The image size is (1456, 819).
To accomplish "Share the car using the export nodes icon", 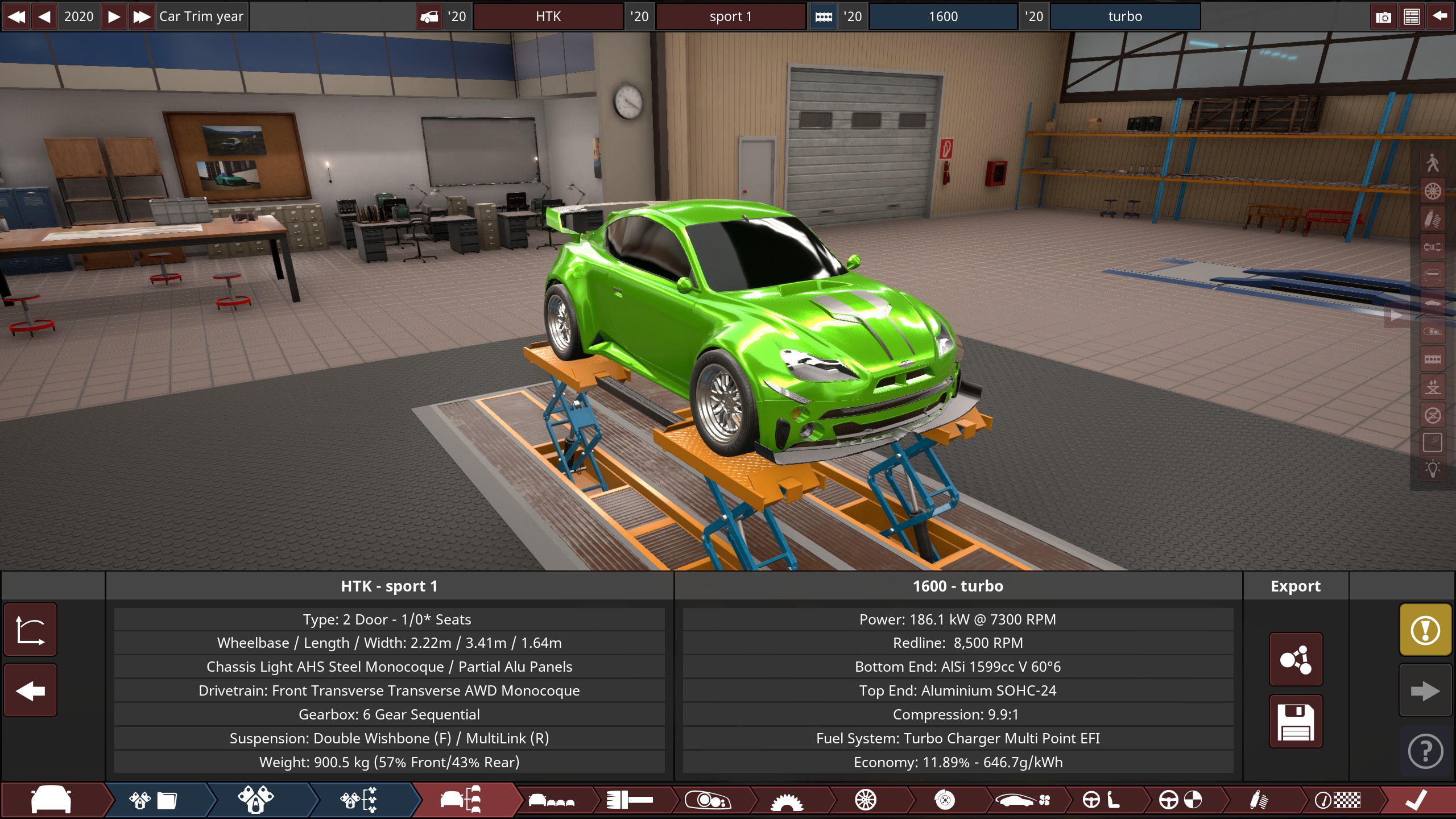I will click(1296, 659).
